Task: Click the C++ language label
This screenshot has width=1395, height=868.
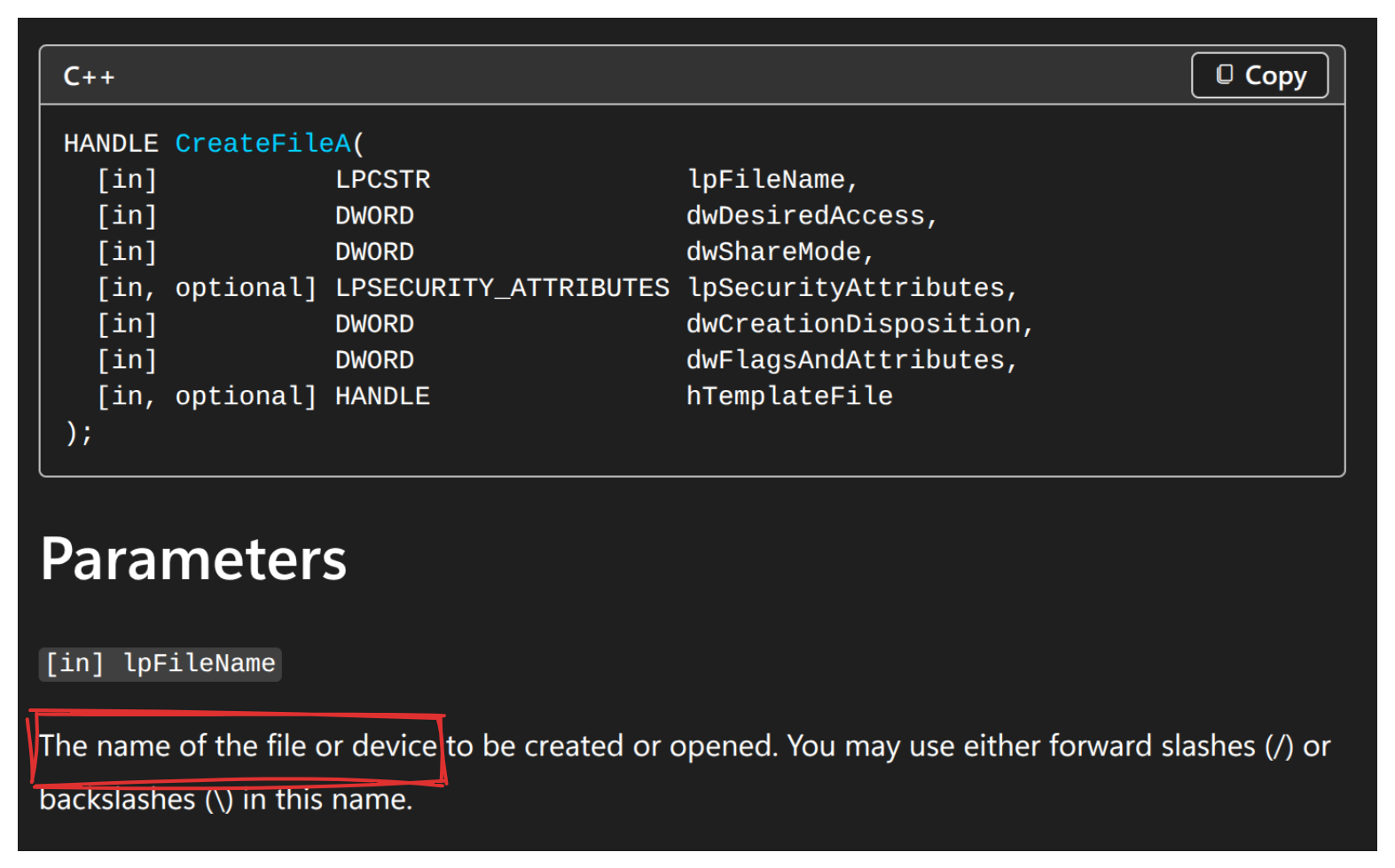Action: (x=89, y=77)
